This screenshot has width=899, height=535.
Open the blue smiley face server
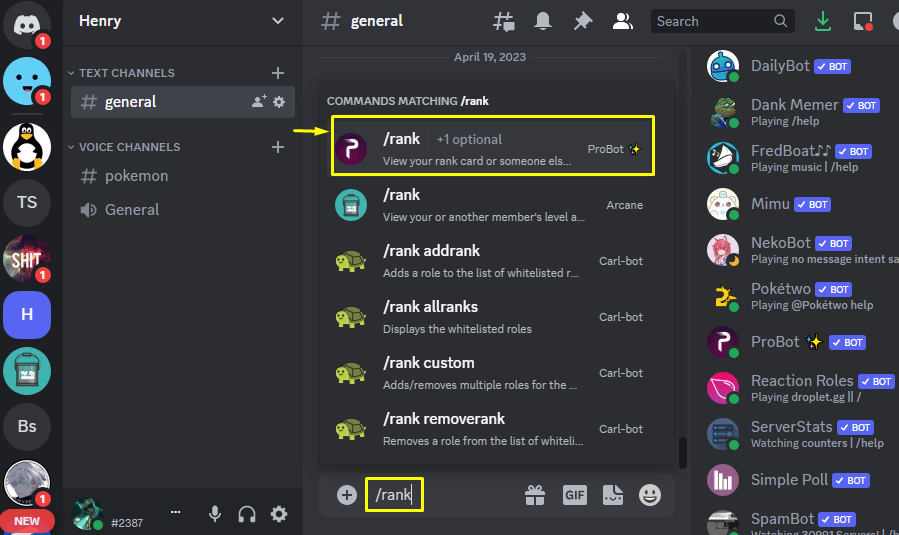tap(26, 81)
